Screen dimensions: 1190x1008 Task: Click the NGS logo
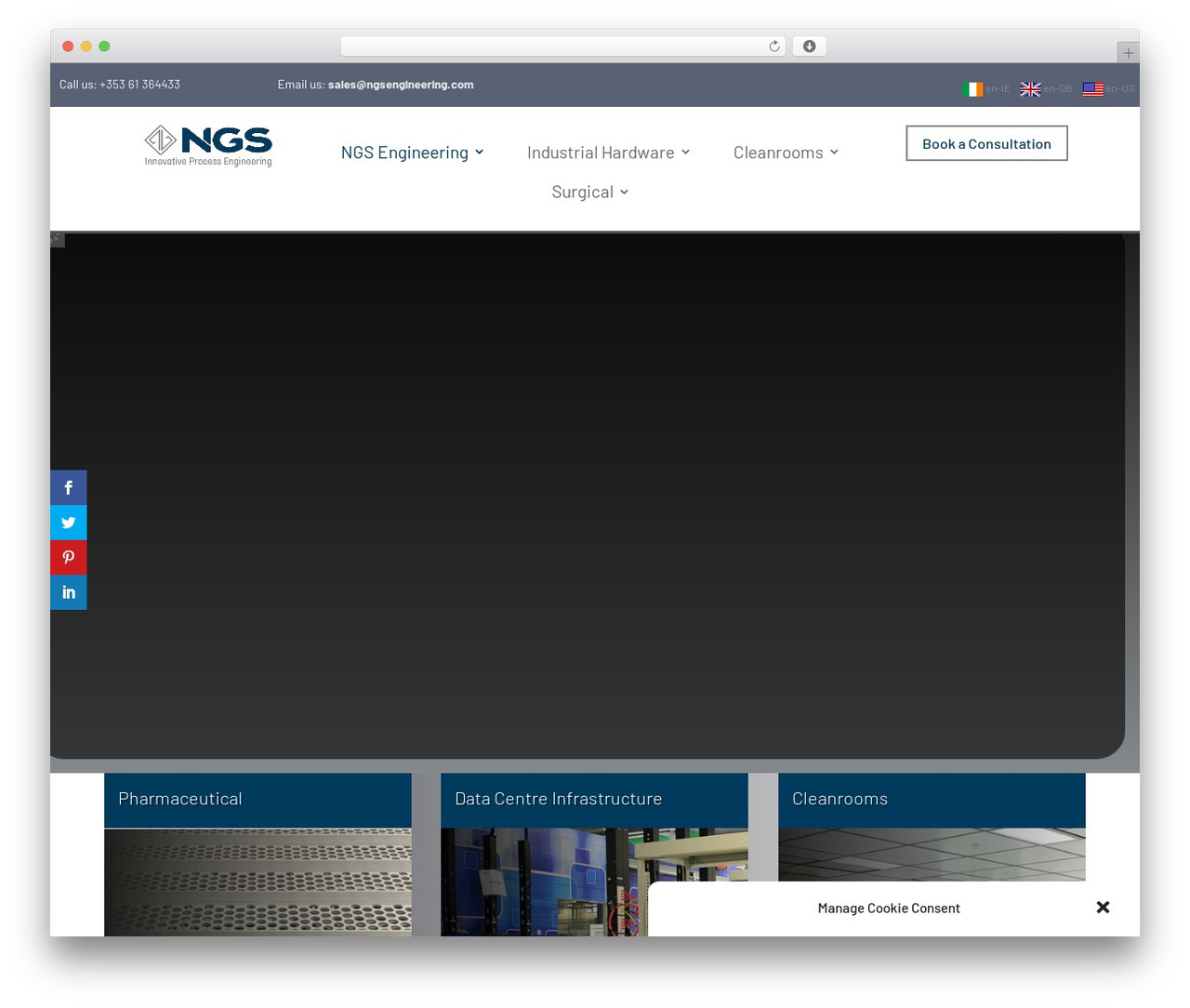208,146
